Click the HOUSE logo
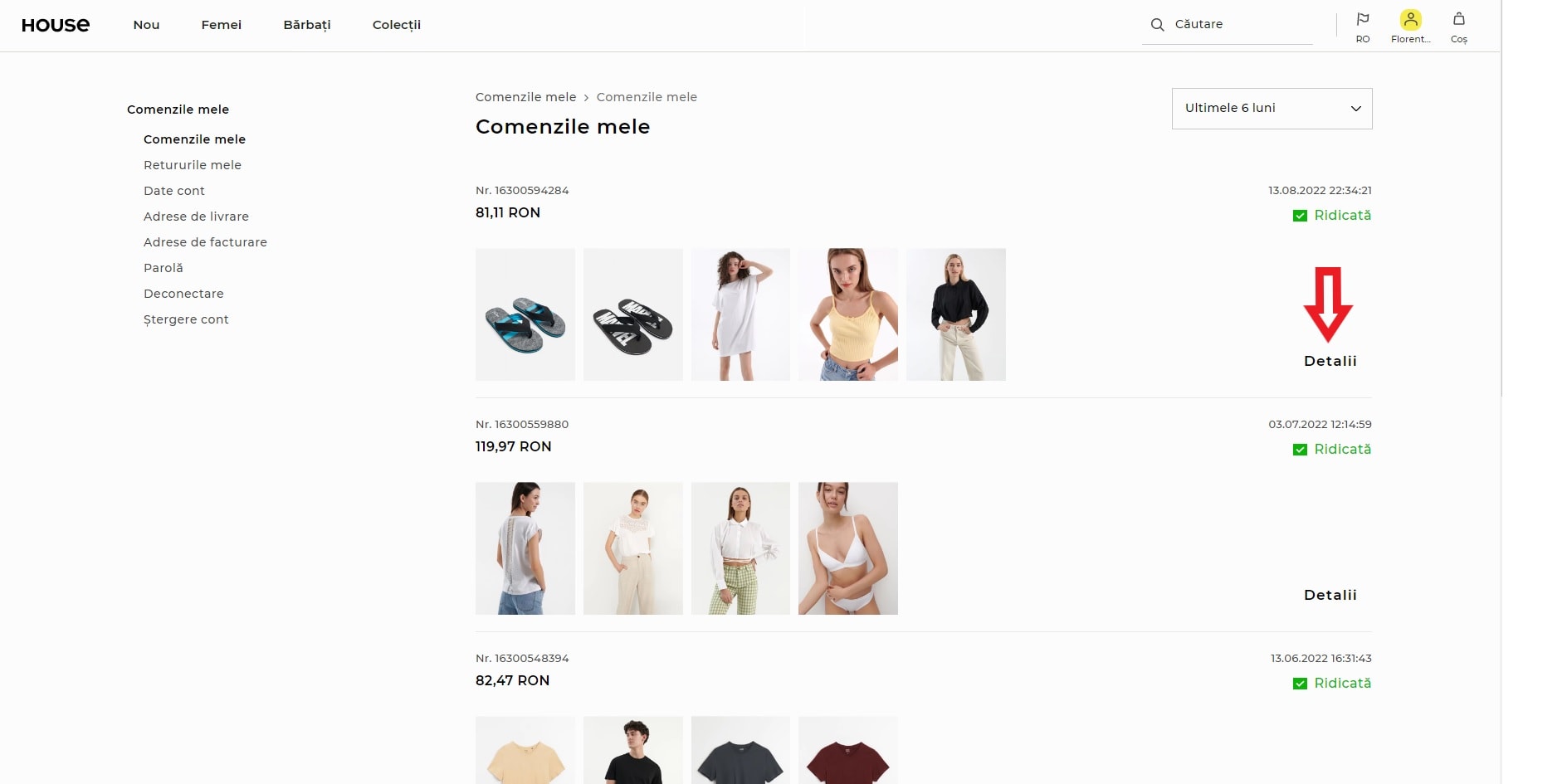Viewport: 1567px width, 784px height. (x=56, y=25)
